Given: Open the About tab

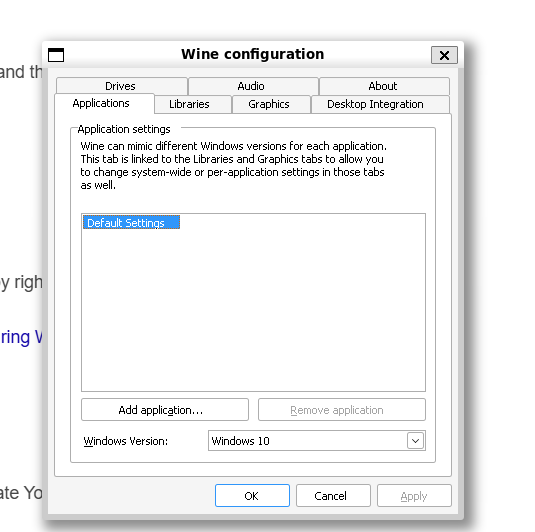Looking at the screenshot, I should tap(384, 86).
